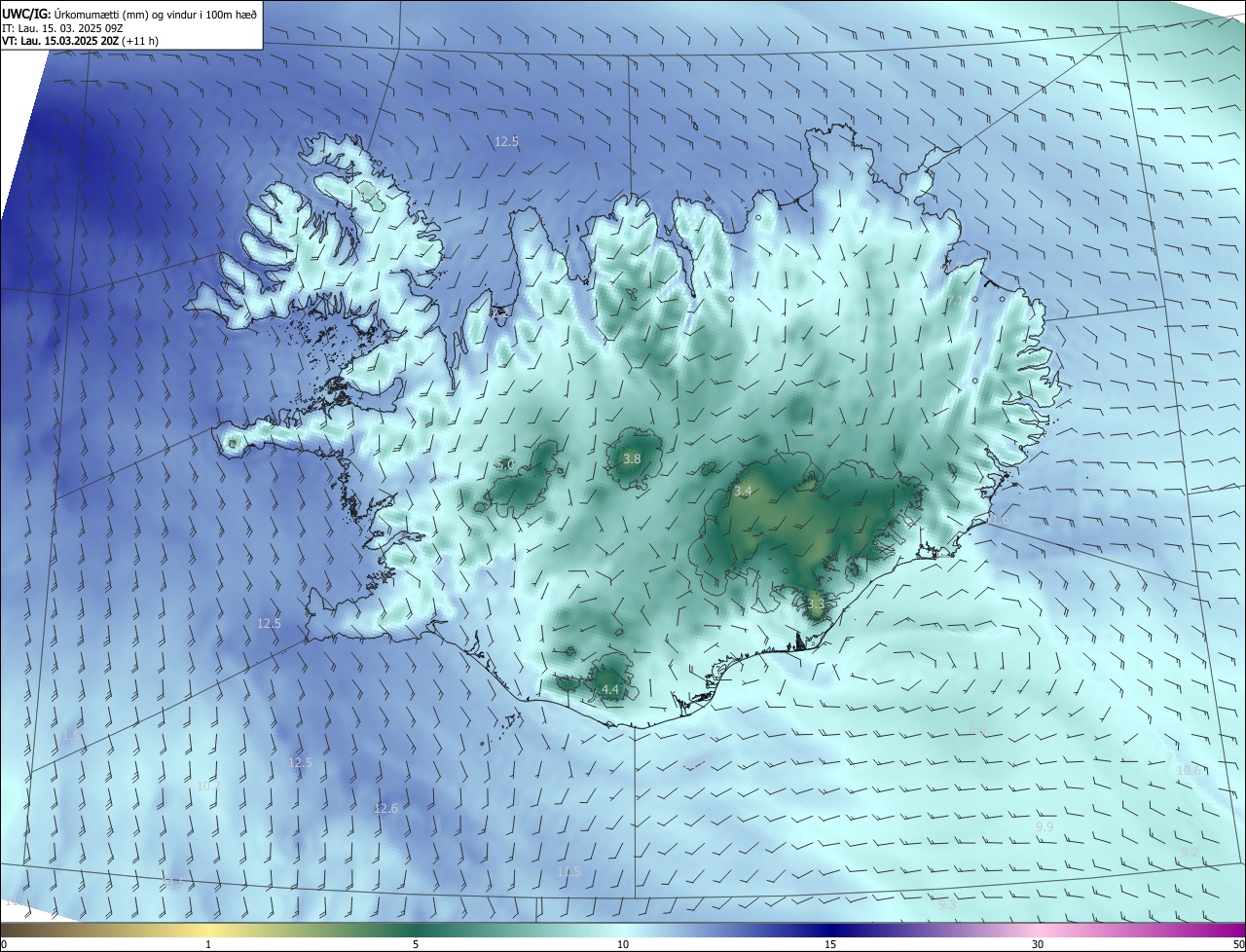Click the 10.6 value label near the east edge
The width and height of the screenshot is (1246, 952).
click(x=1189, y=770)
